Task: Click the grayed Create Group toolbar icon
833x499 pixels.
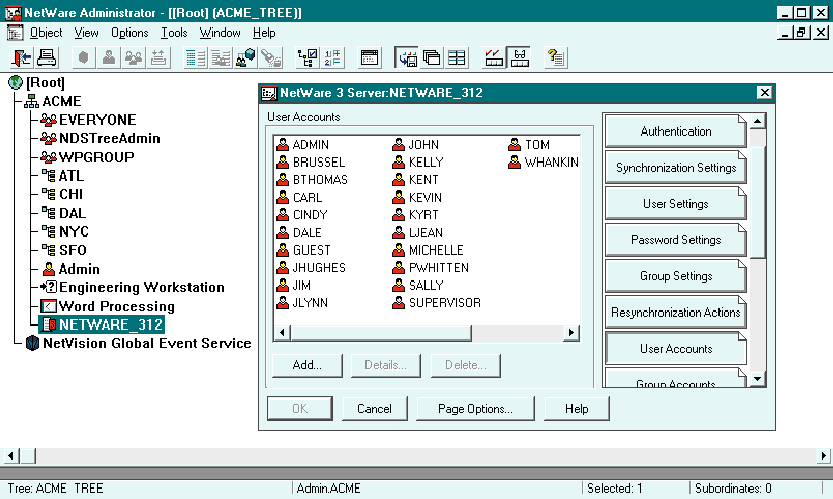Action: point(133,57)
